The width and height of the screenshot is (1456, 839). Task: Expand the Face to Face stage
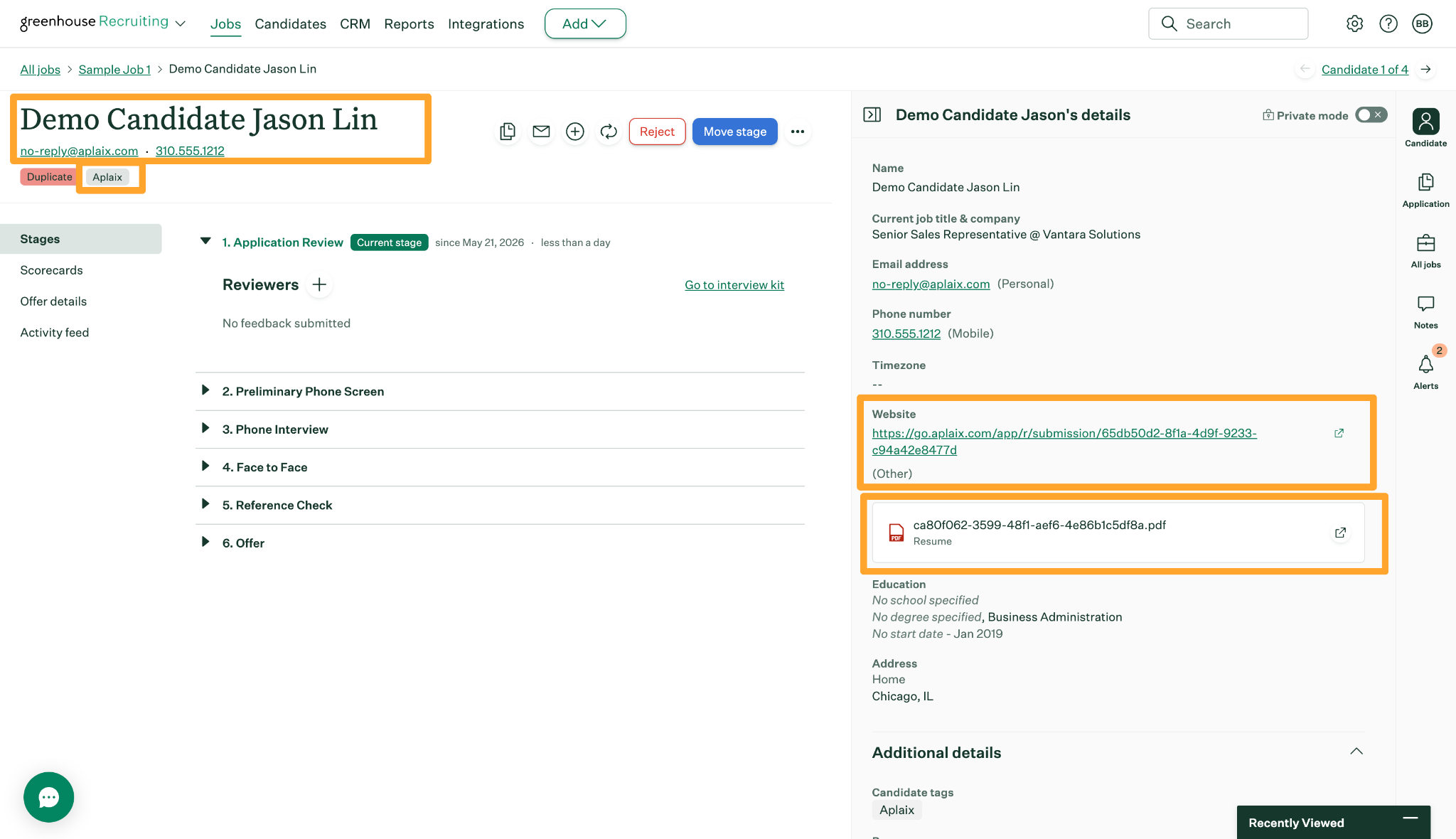[205, 466]
